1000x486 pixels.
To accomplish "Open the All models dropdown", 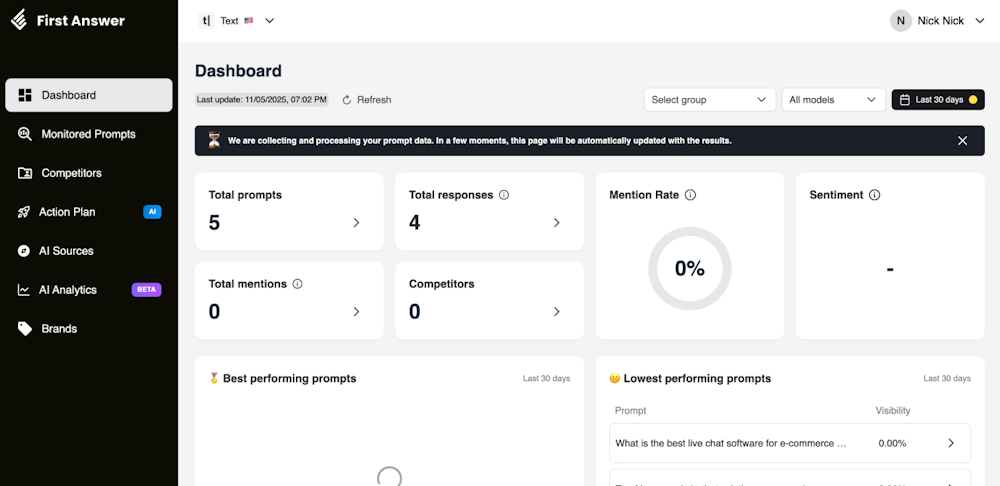I will 832,100.
